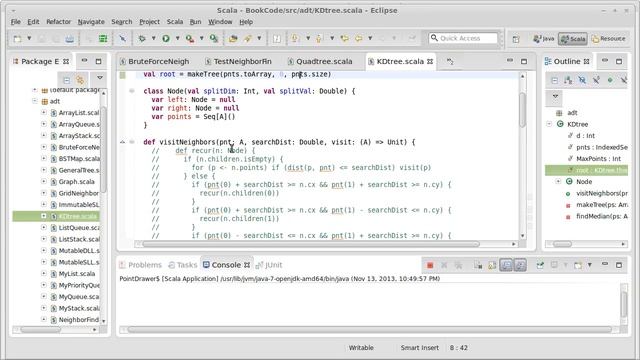
Task: Select BSTMap.scala in Package Explorer
Action: click(79, 159)
